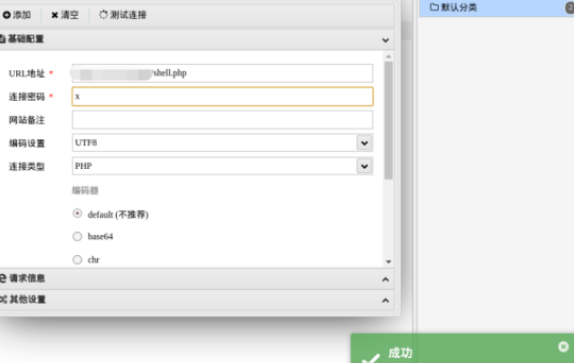This screenshot has height=363, width=574.
Task: Select the chr encoder radio
Action: pyautogui.click(x=77, y=260)
